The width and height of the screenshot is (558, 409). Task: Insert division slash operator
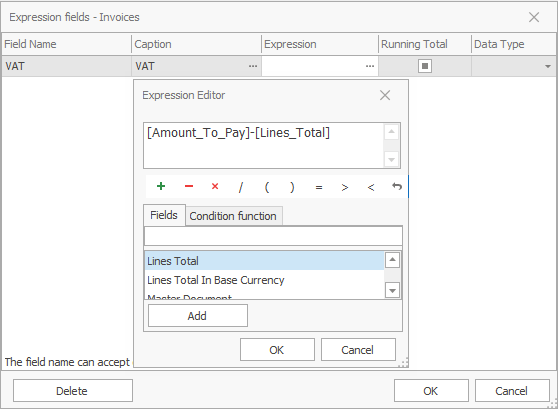pos(241,187)
